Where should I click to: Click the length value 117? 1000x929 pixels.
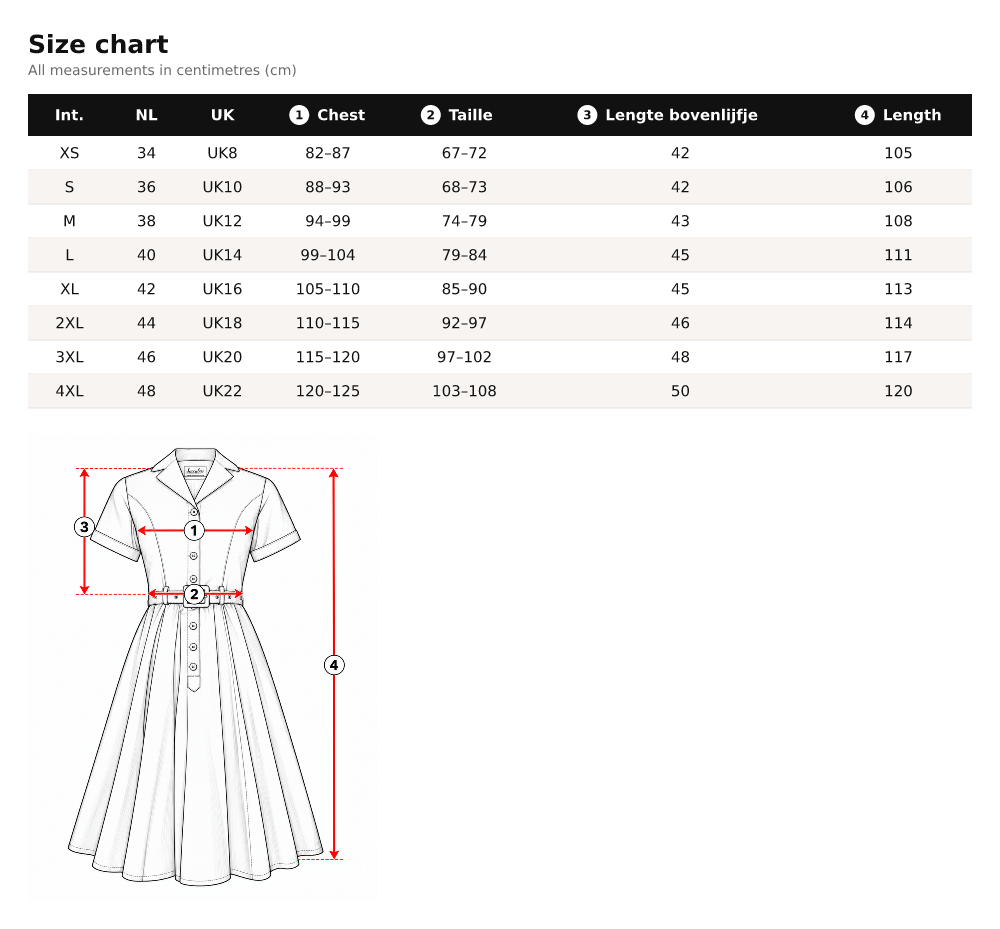coord(898,357)
